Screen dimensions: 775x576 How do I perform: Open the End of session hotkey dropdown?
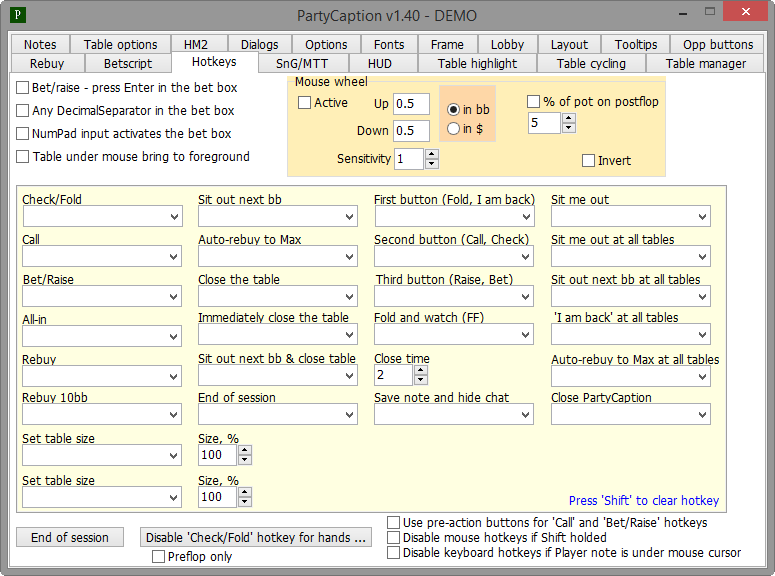[x=278, y=414]
